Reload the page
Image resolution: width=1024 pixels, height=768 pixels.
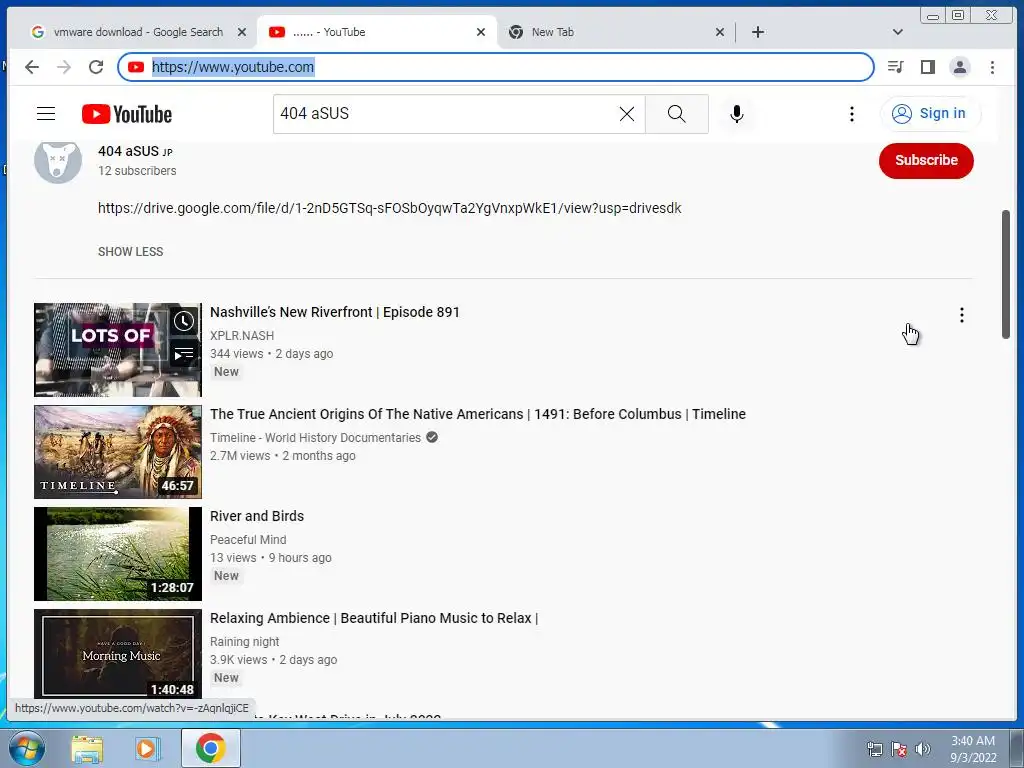96,67
